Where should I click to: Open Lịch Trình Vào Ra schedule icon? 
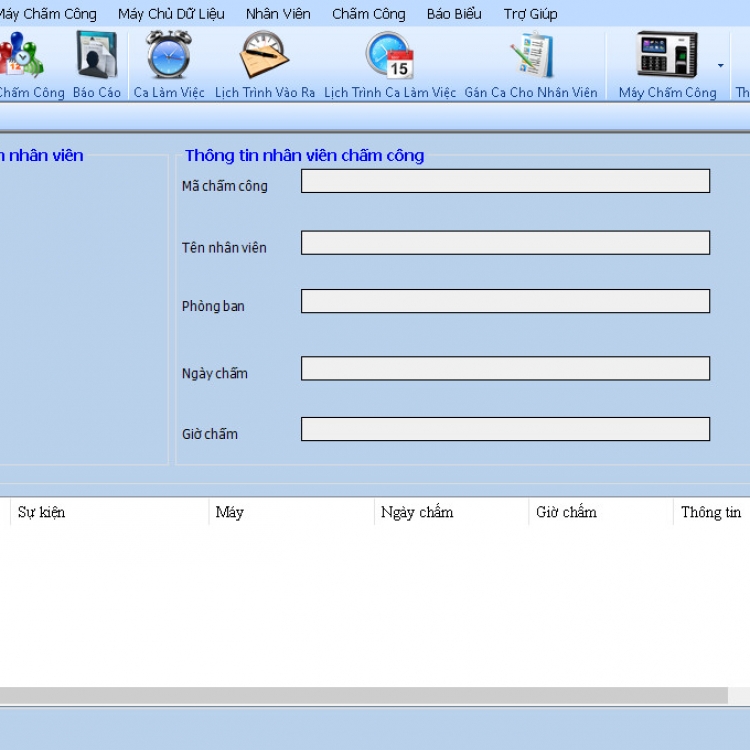264,56
